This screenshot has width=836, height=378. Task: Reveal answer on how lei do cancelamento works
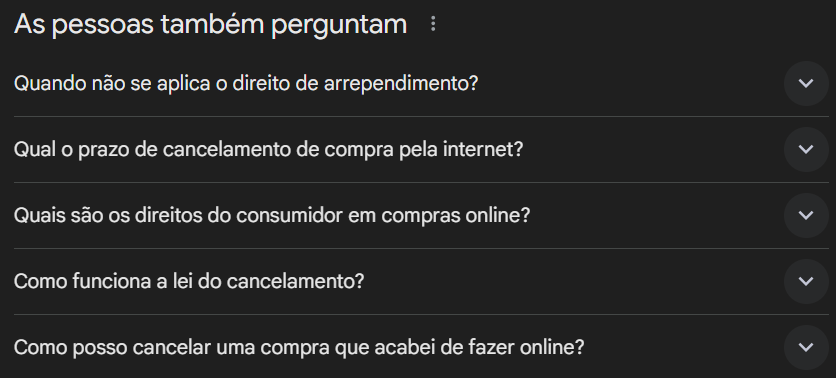pyautogui.click(x=421, y=282)
